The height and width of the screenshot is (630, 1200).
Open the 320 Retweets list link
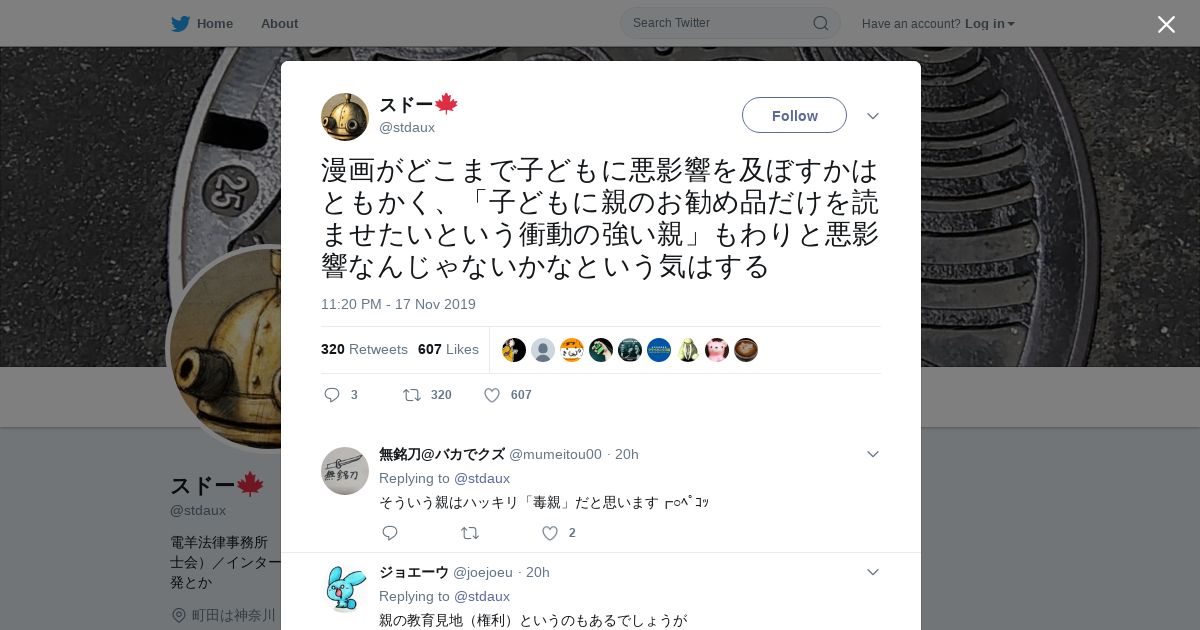click(364, 349)
